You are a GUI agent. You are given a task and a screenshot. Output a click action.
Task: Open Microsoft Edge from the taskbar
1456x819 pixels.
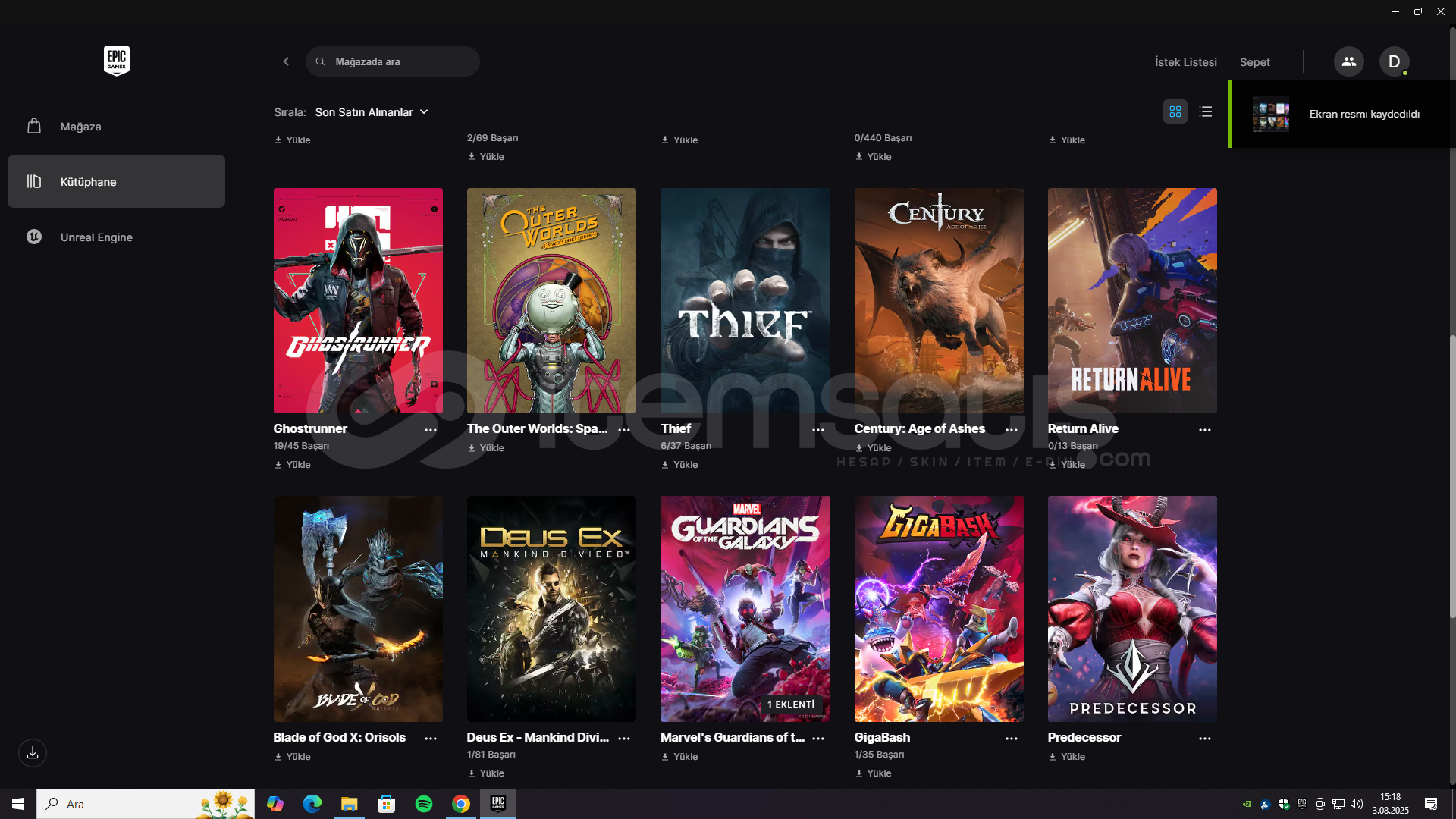point(312,804)
